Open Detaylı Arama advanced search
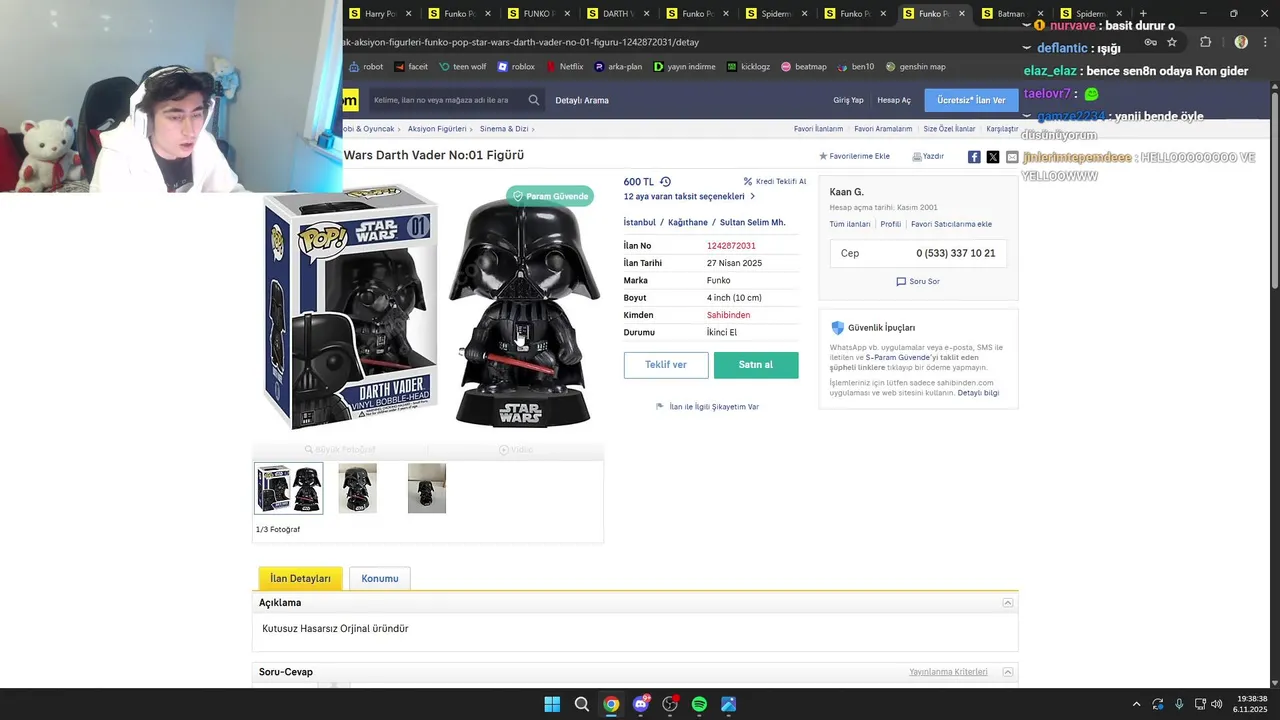The image size is (1280, 720). 582,100
